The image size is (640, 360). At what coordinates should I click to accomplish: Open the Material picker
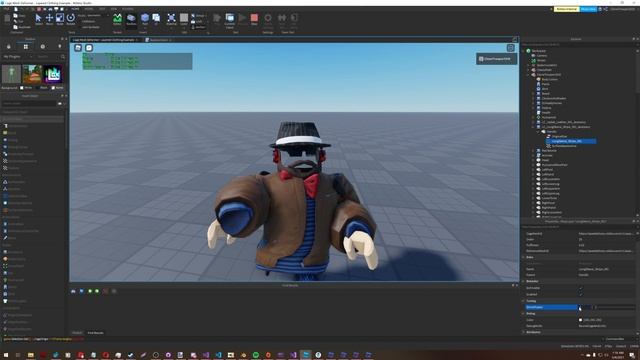[171, 18]
